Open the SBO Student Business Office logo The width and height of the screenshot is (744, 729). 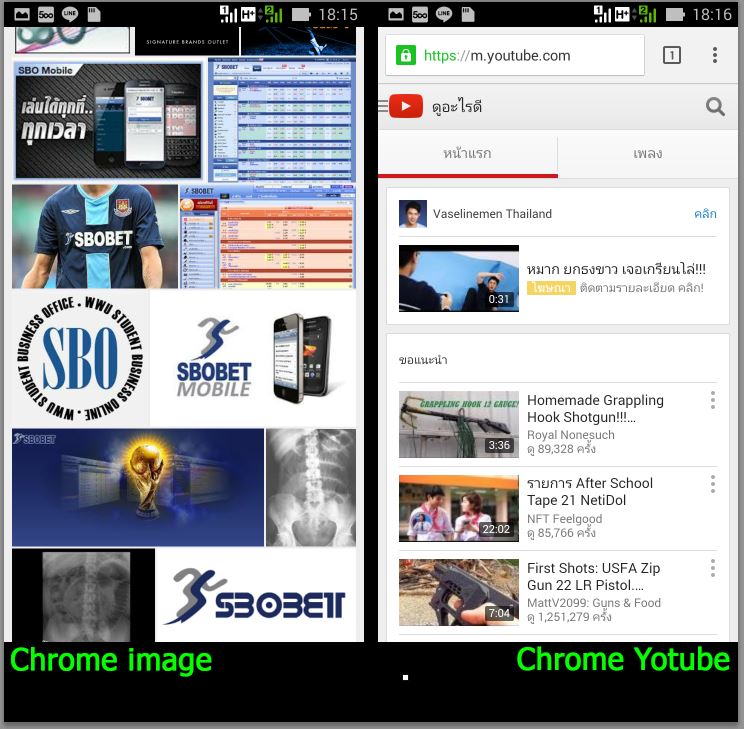coord(80,359)
